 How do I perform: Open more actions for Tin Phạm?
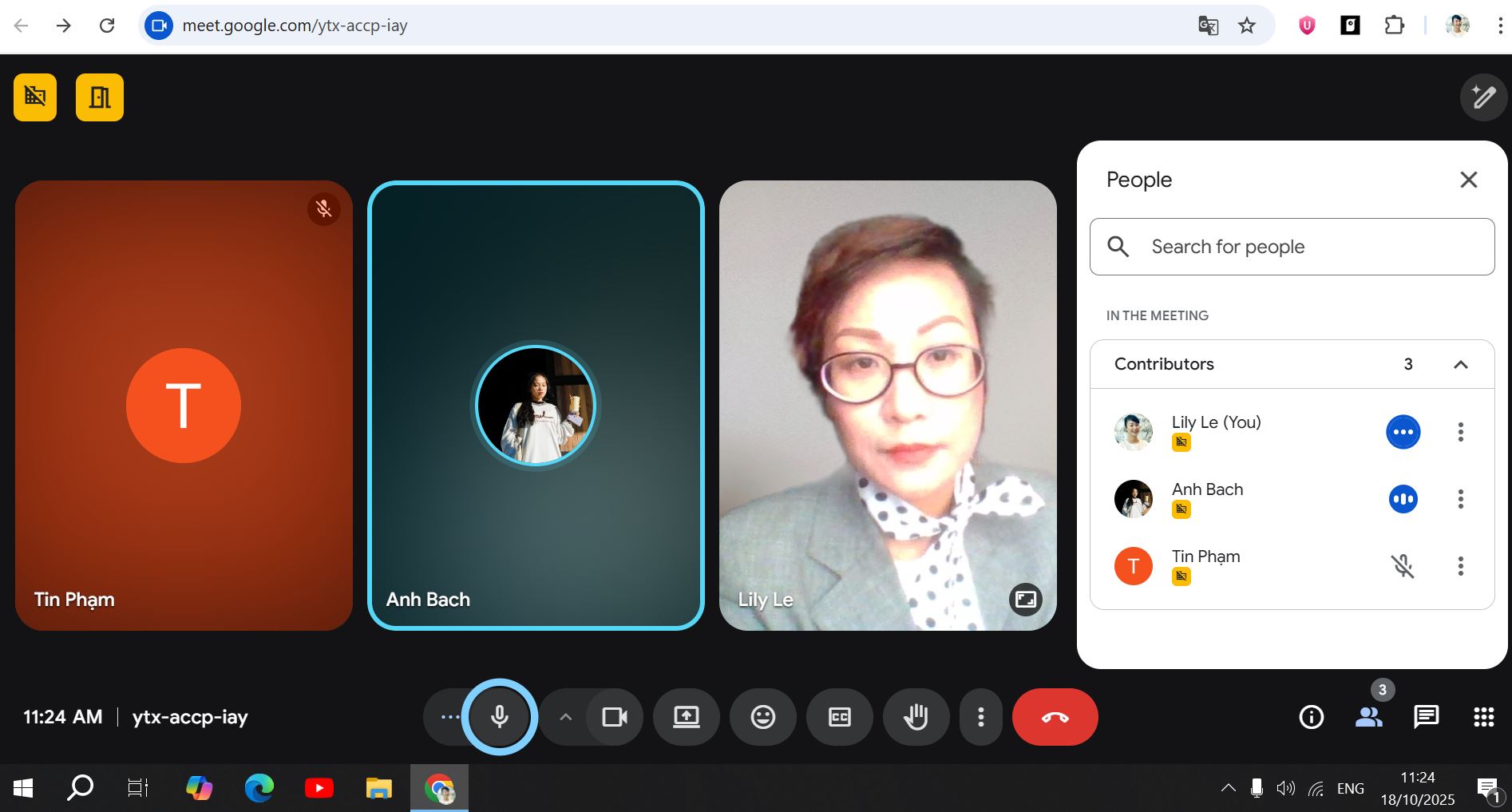1460,566
